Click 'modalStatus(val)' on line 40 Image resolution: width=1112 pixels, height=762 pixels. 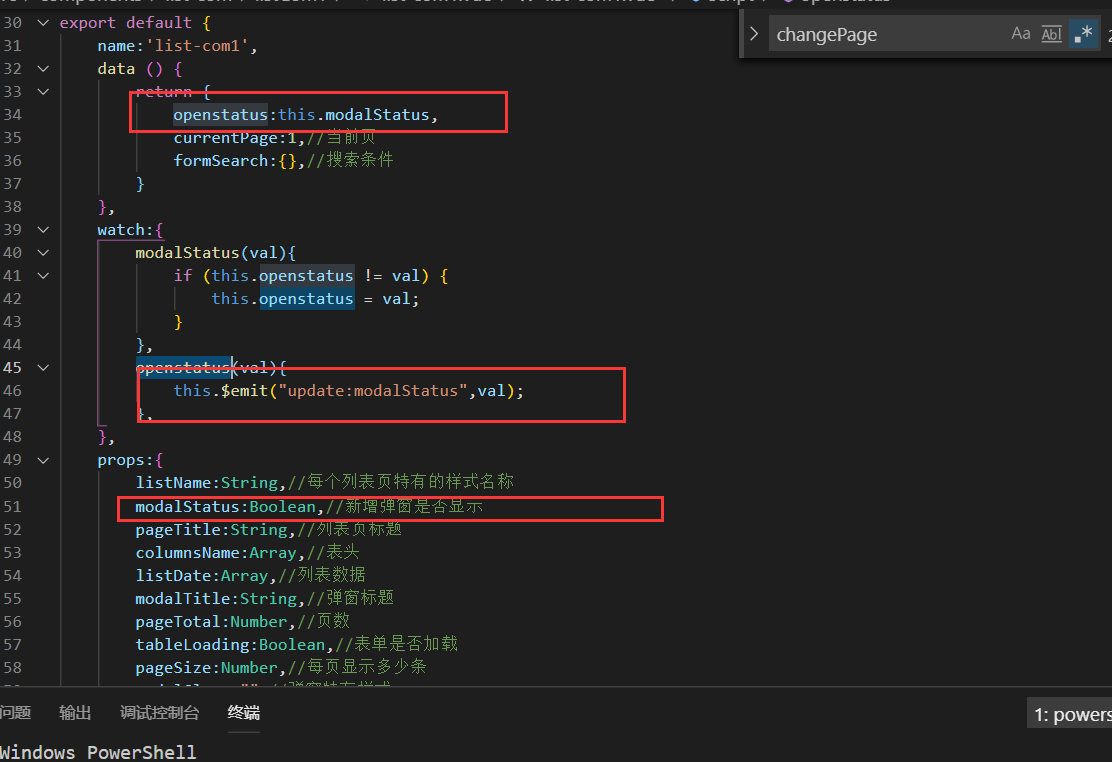pos(211,253)
